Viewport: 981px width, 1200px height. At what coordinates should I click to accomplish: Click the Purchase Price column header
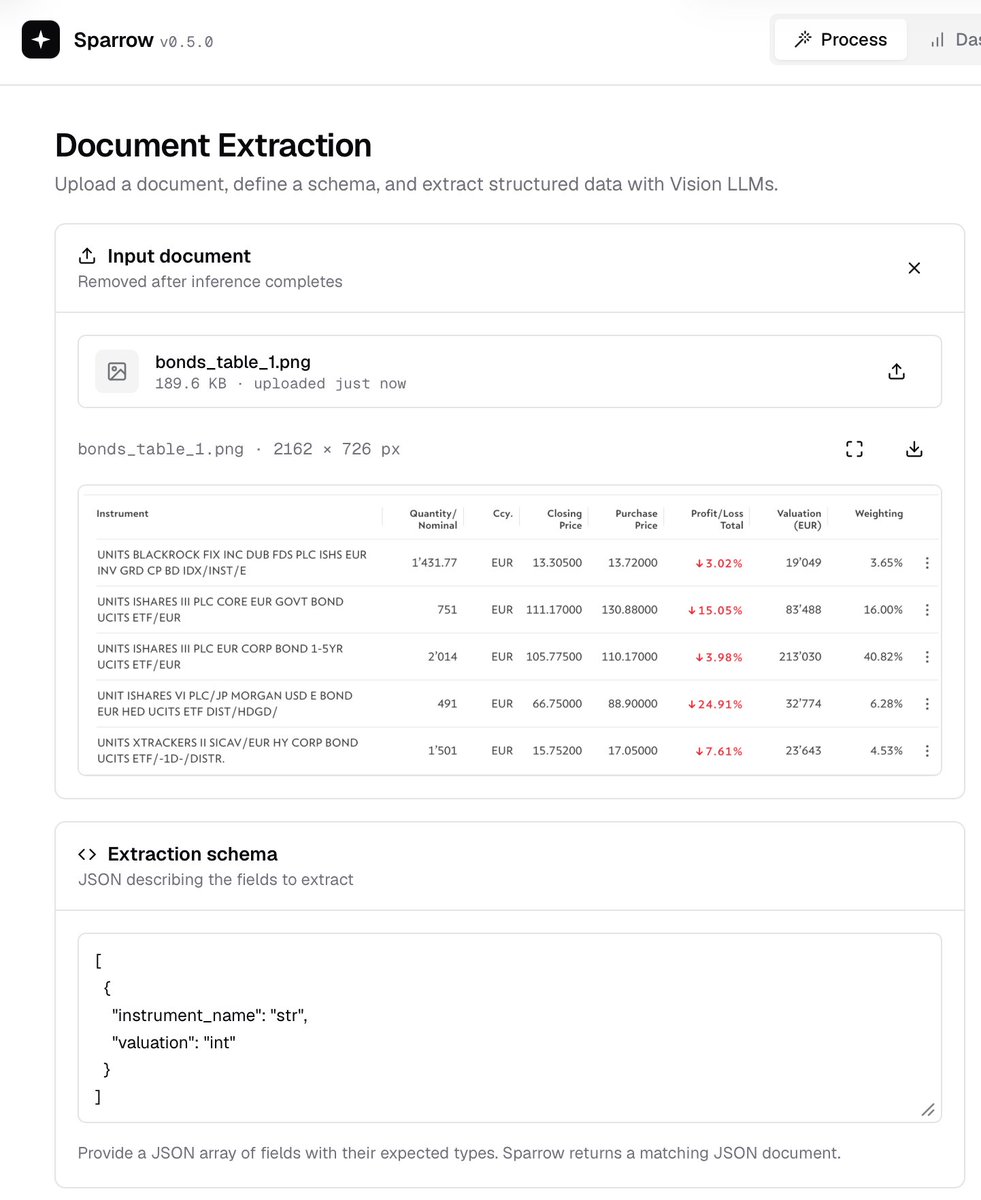pos(636,519)
